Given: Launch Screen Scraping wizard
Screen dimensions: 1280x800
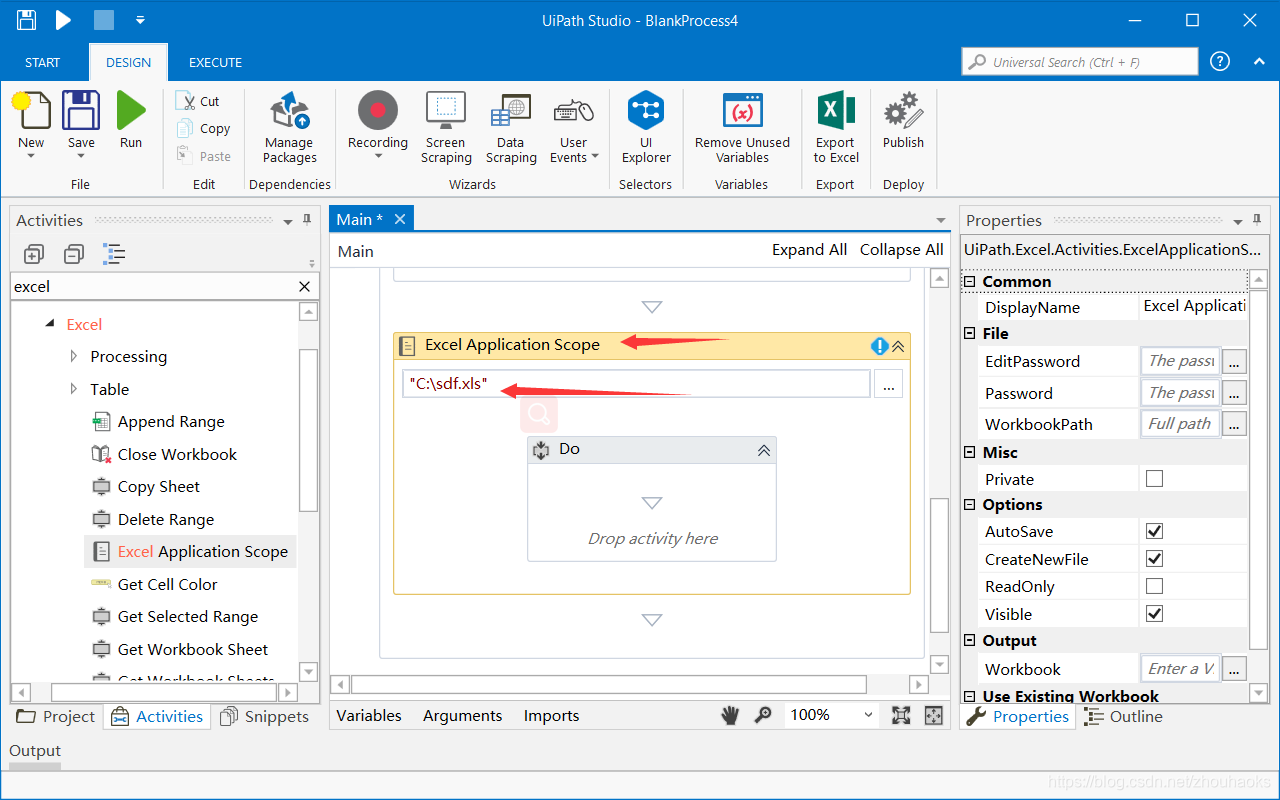Looking at the screenshot, I should click(446, 127).
